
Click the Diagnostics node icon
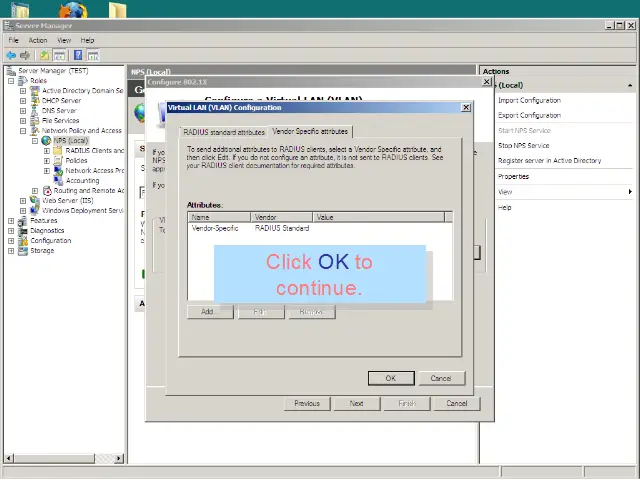pyautogui.click(x=23, y=231)
